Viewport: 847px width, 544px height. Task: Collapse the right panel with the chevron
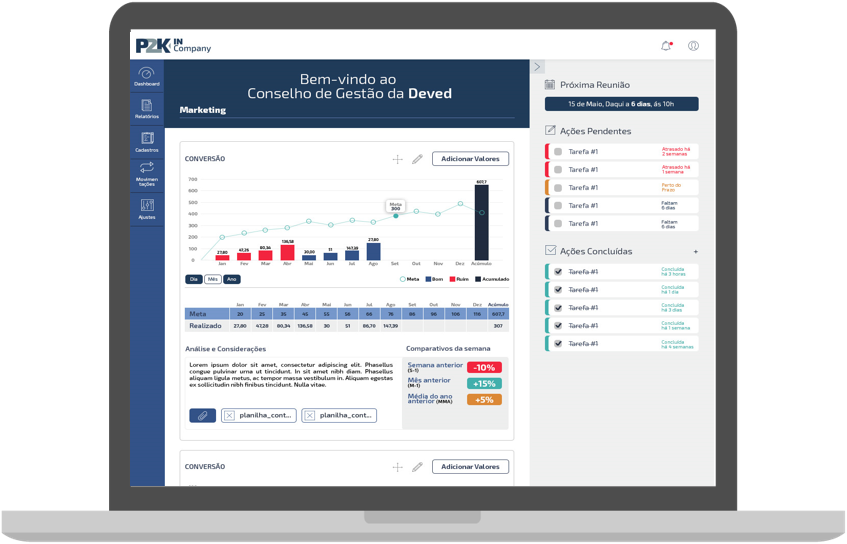point(537,66)
